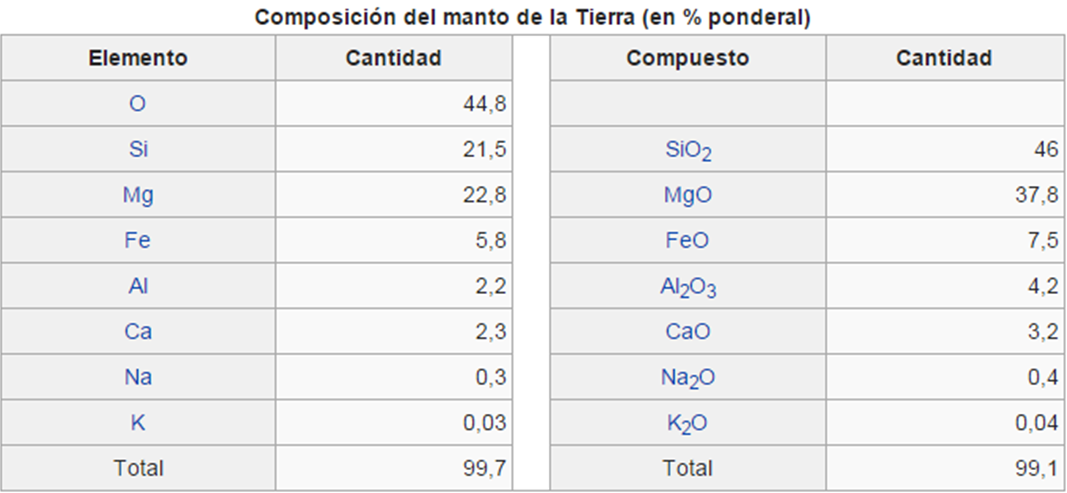Screen dimensions: 1067x493
Task: Click the Na2O compound link
Action: (688, 379)
